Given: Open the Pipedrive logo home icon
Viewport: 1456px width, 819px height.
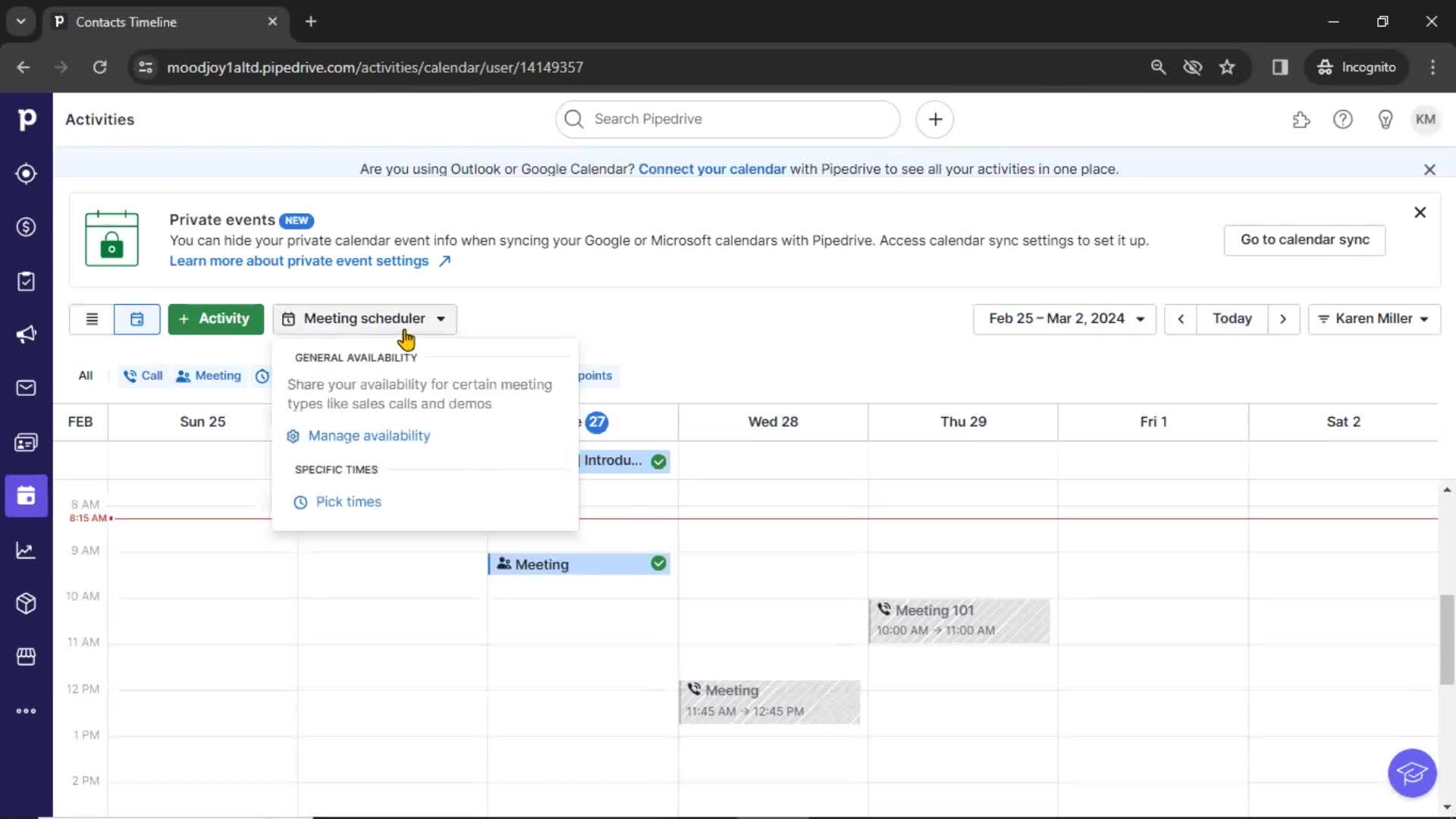Looking at the screenshot, I should [27, 119].
